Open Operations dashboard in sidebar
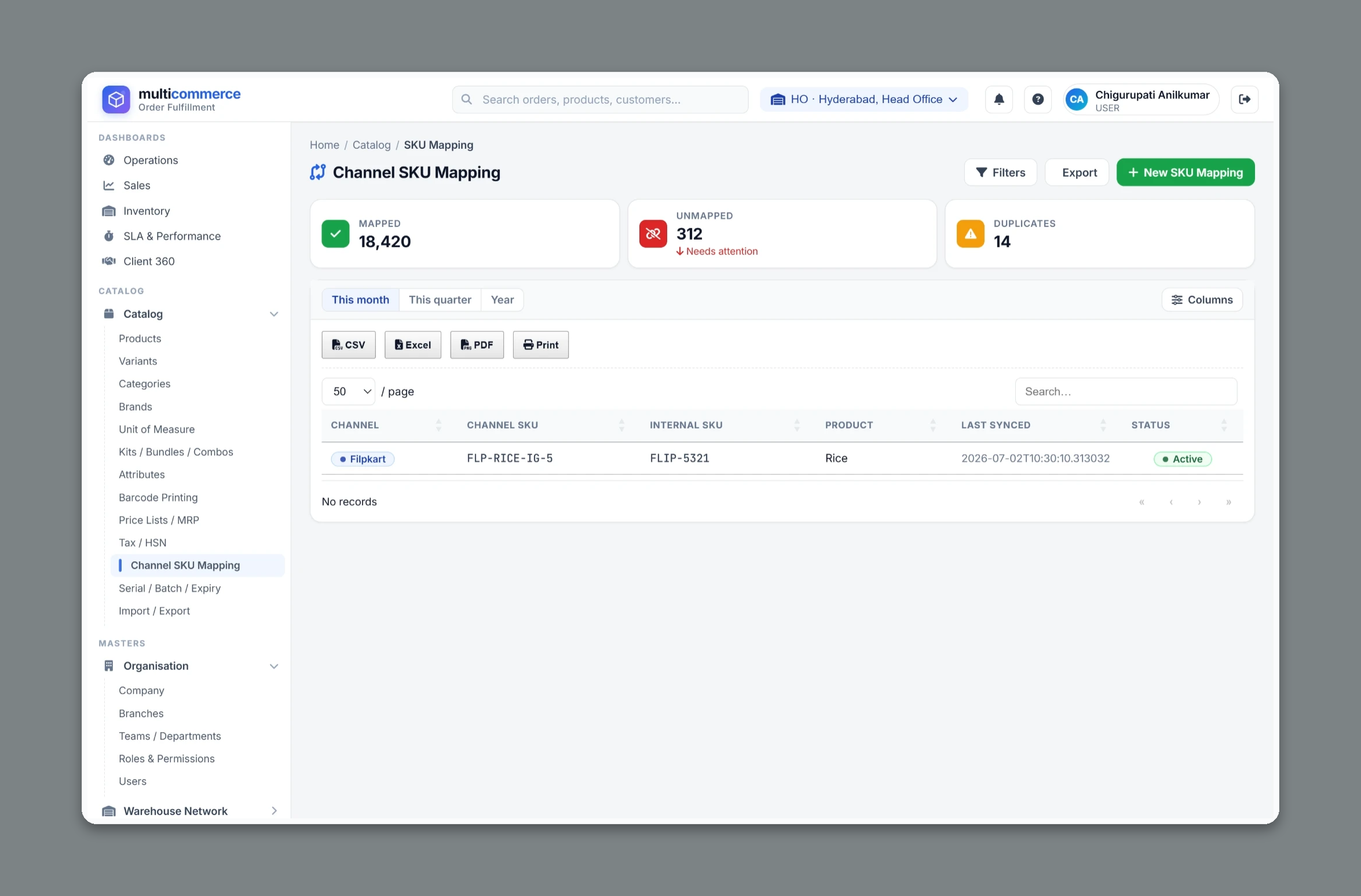The image size is (1361, 896). (x=151, y=160)
